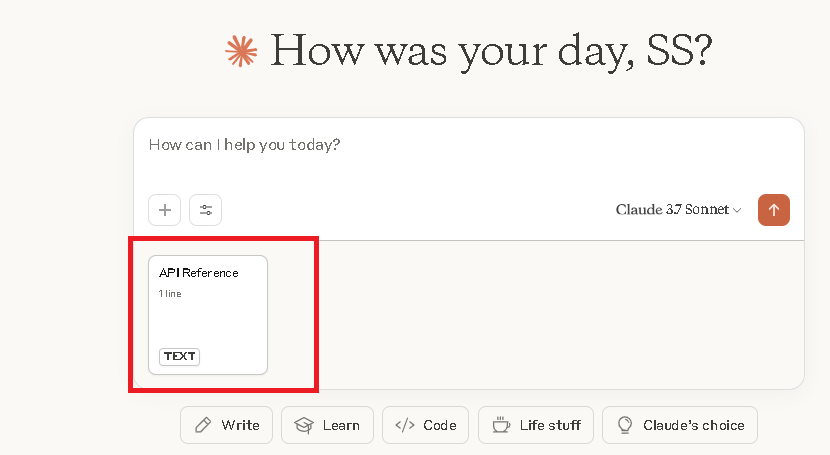Viewport: 830px width, 455px height.
Task: Select the Life stuff label
Action: [550, 425]
